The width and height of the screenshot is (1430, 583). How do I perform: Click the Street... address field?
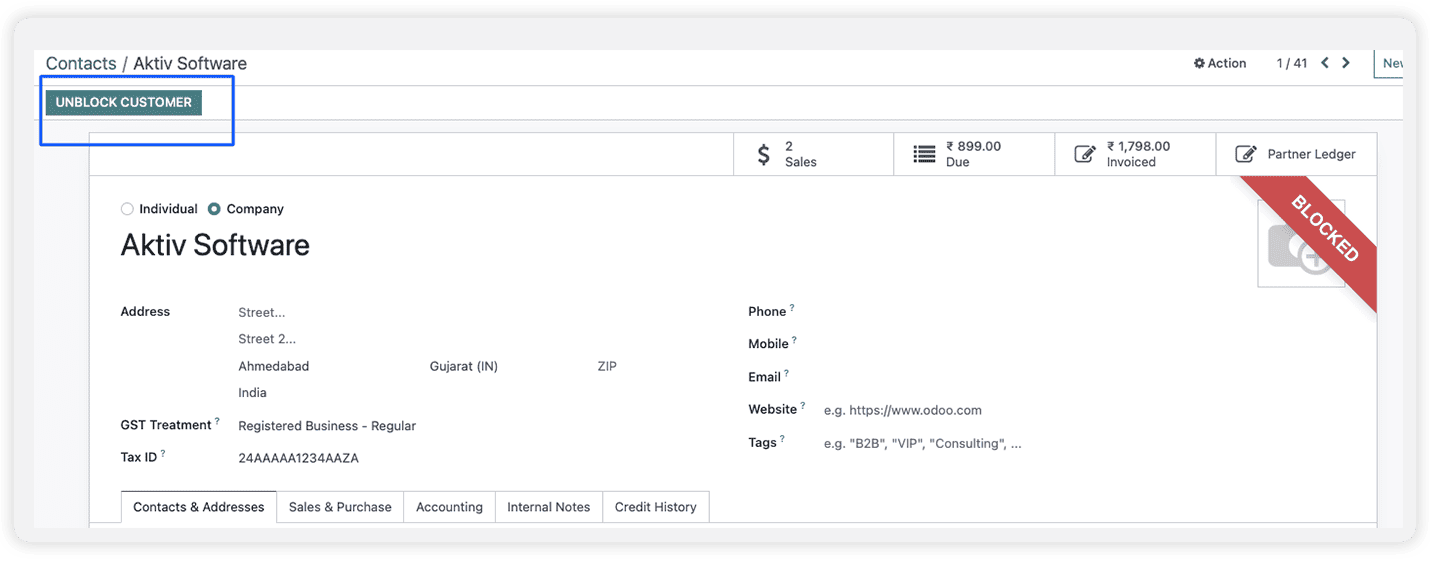click(262, 313)
